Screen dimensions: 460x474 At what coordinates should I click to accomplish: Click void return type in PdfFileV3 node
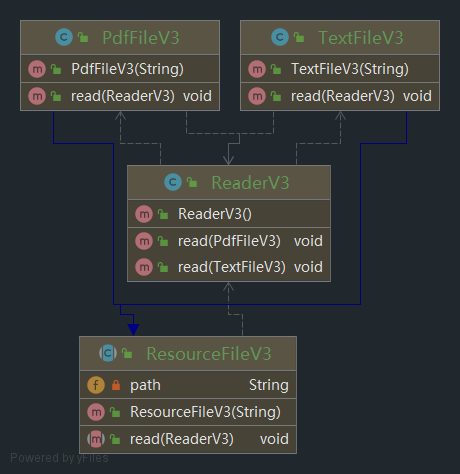coord(197,96)
